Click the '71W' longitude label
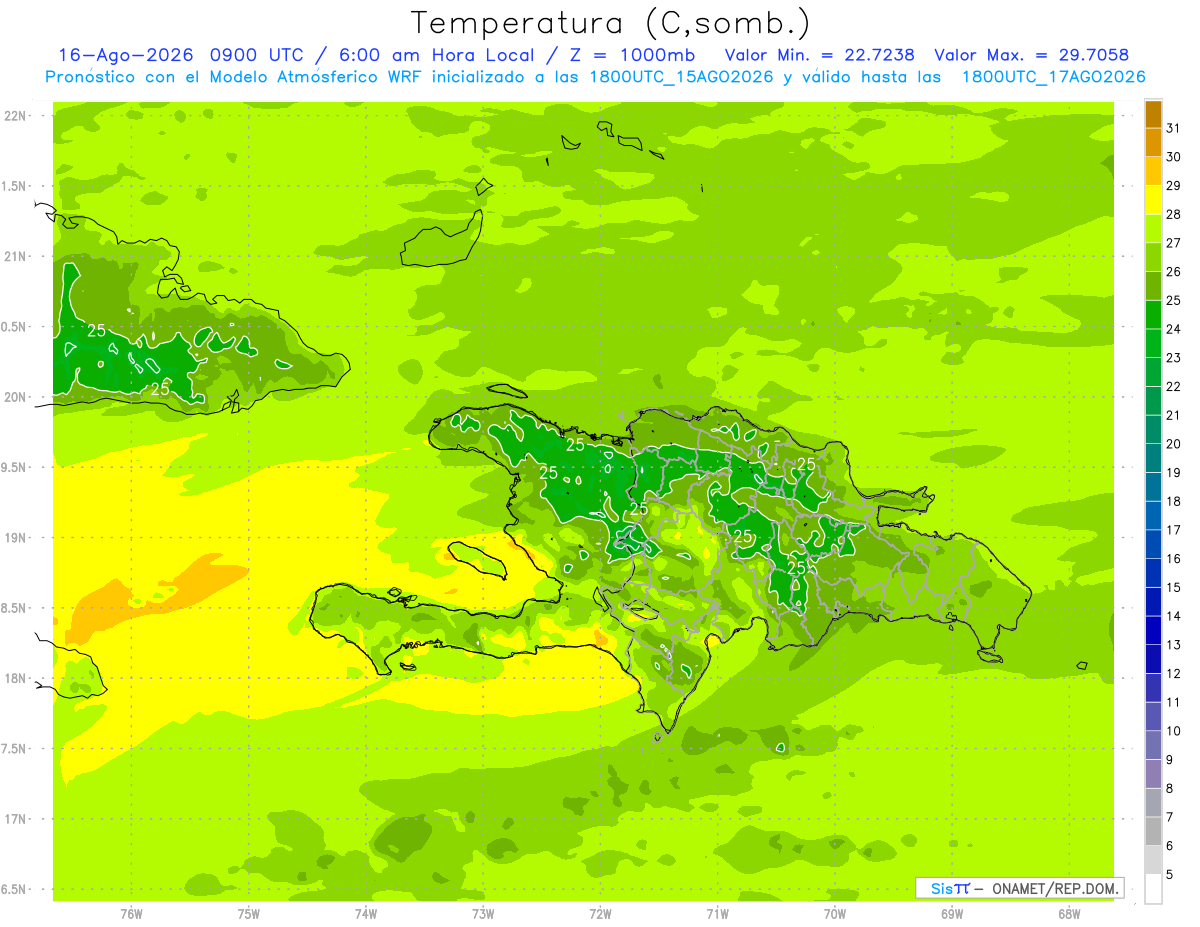 tap(717, 913)
